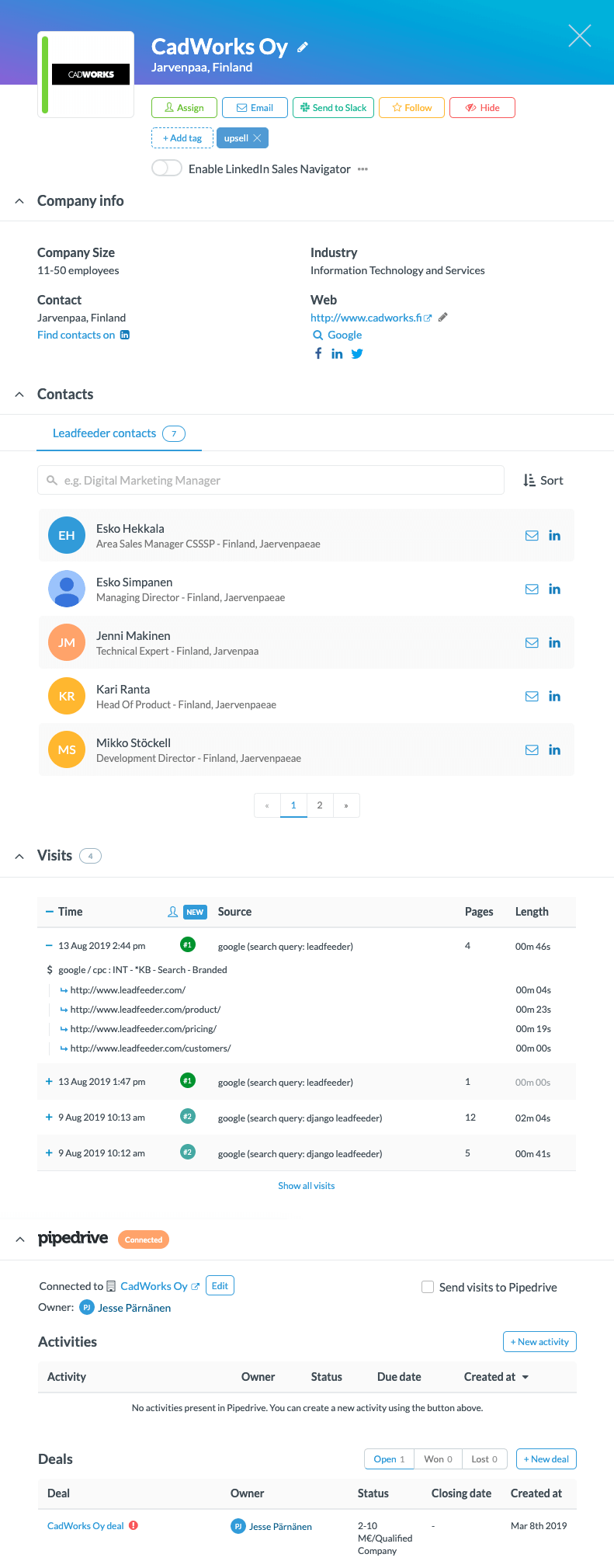The image size is (614, 1568).
Task: Collapse all visits via Time header
Action: point(49,912)
